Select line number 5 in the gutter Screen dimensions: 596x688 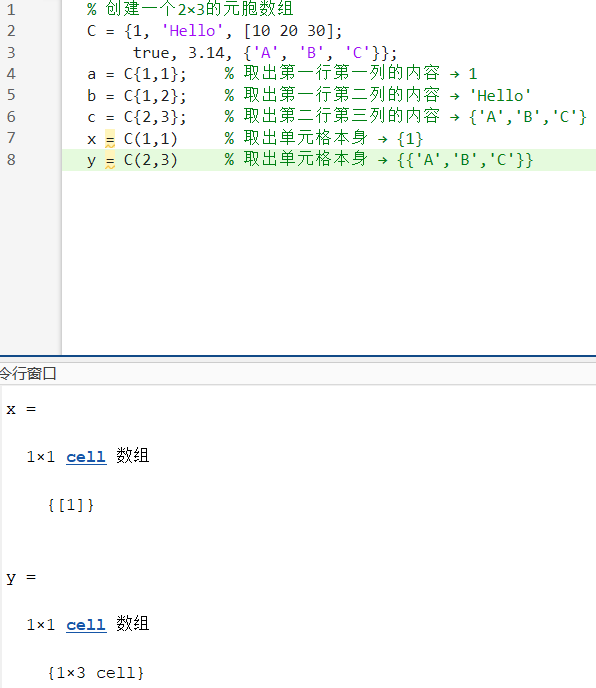[11, 95]
